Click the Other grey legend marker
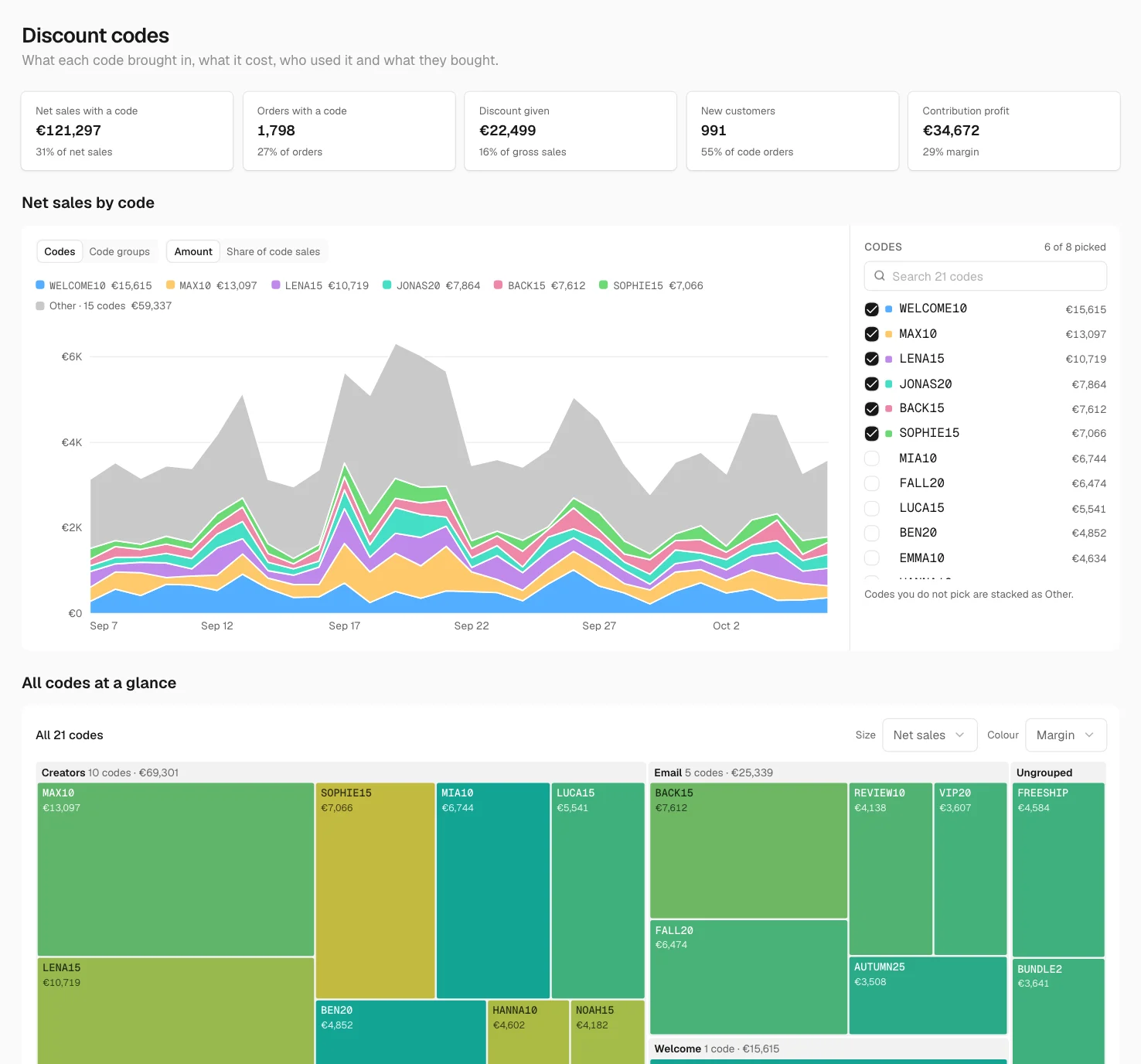1141x1064 pixels. (x=40, y=305)
